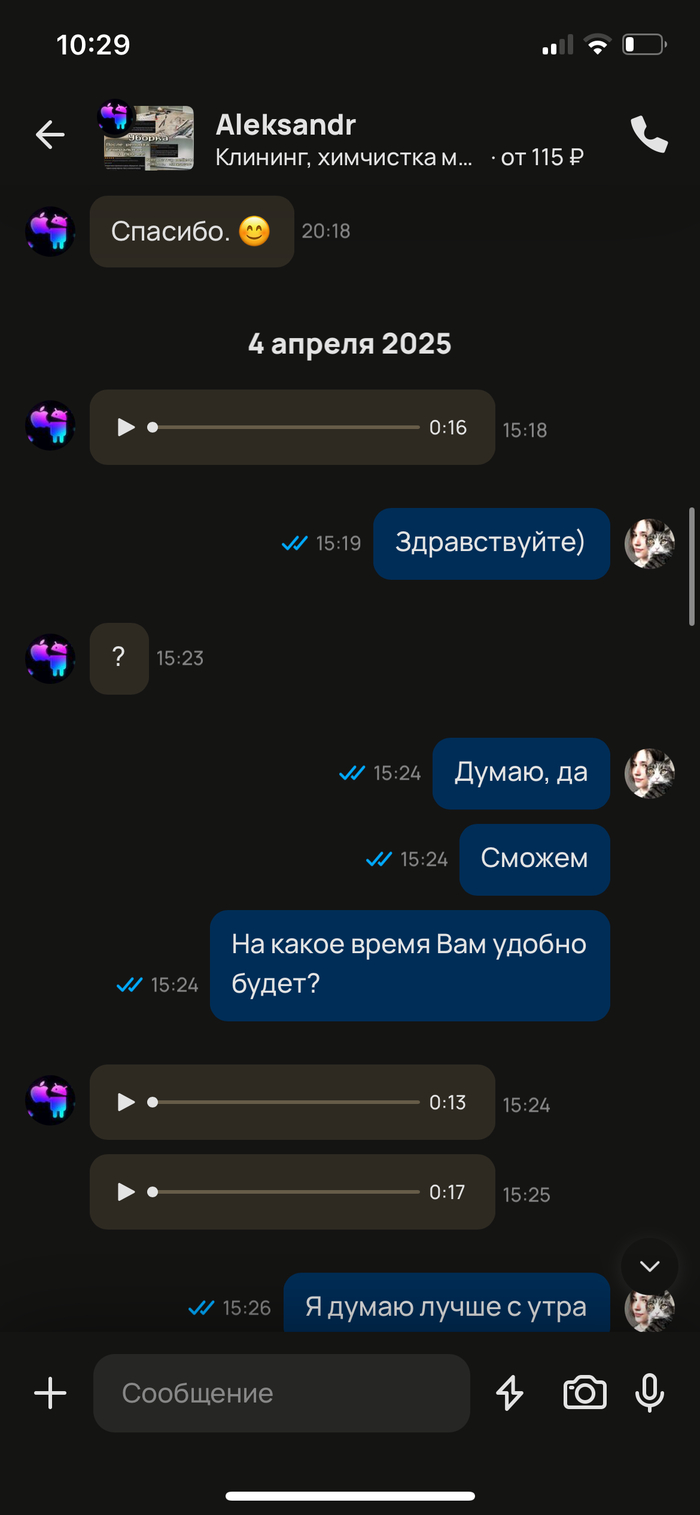Screen dimensions: 700x1515
Task: Play the 0:13 voice message
Action: click(126, 1102)
